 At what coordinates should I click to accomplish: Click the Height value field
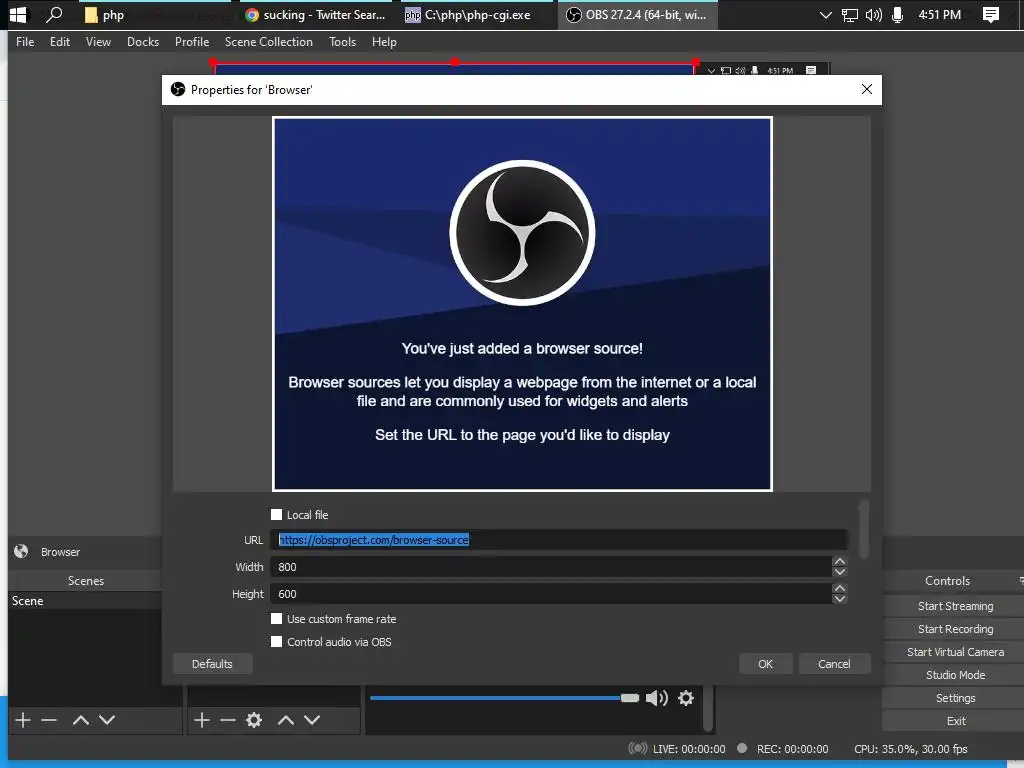[x=551, y=594]
